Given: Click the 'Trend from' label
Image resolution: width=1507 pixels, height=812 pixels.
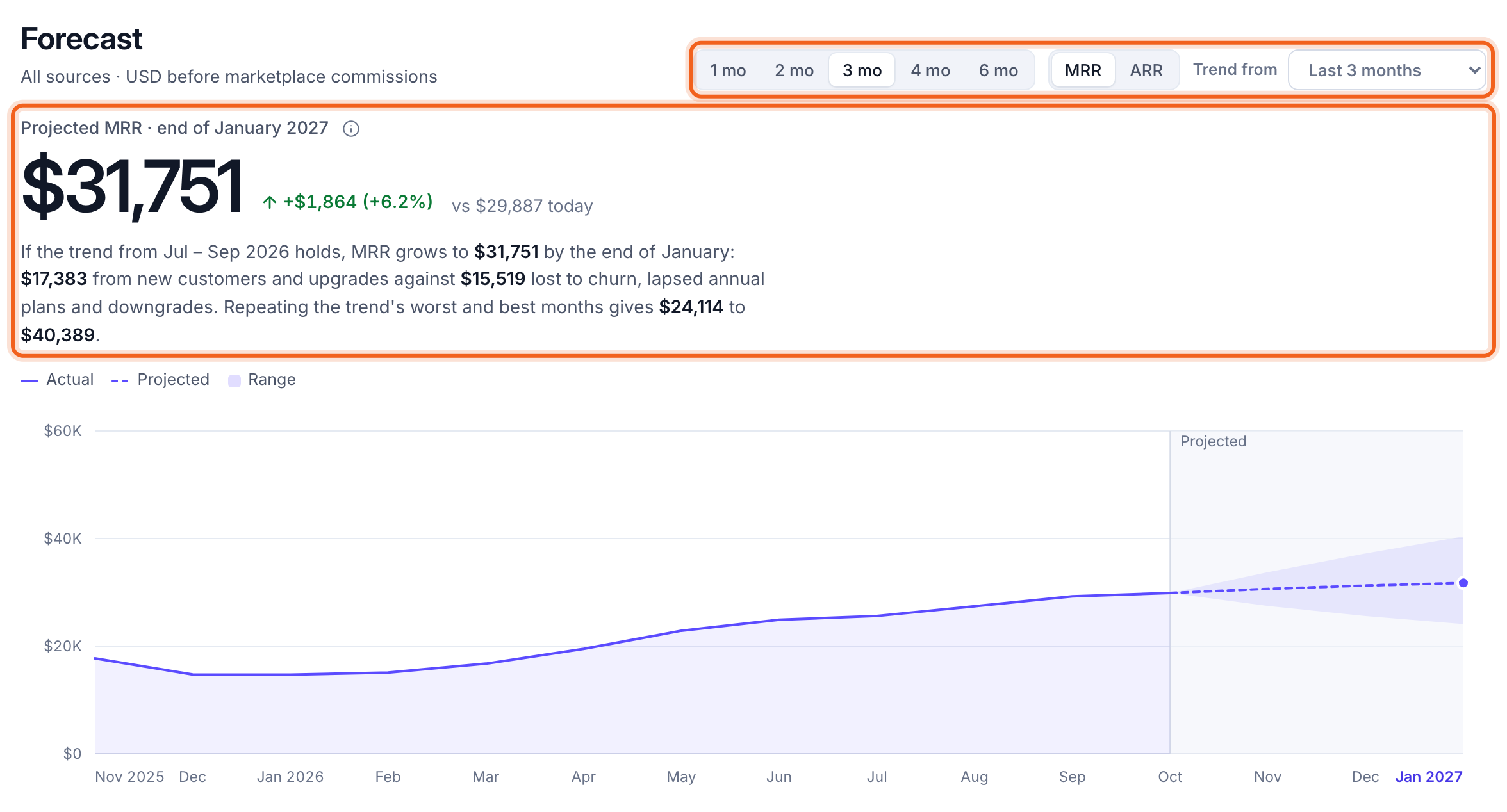Looking at the screenshot, I should coord(1235,70).
